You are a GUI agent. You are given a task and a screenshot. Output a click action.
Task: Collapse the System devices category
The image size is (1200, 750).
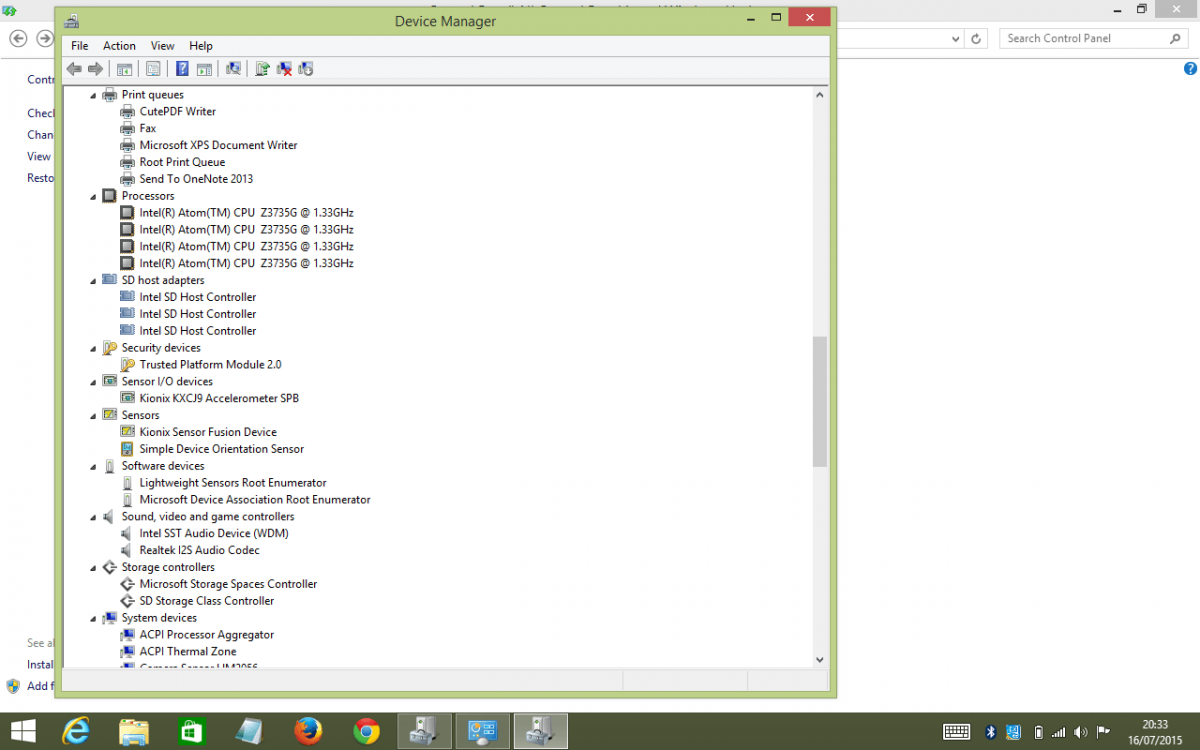tap(95, 619)
